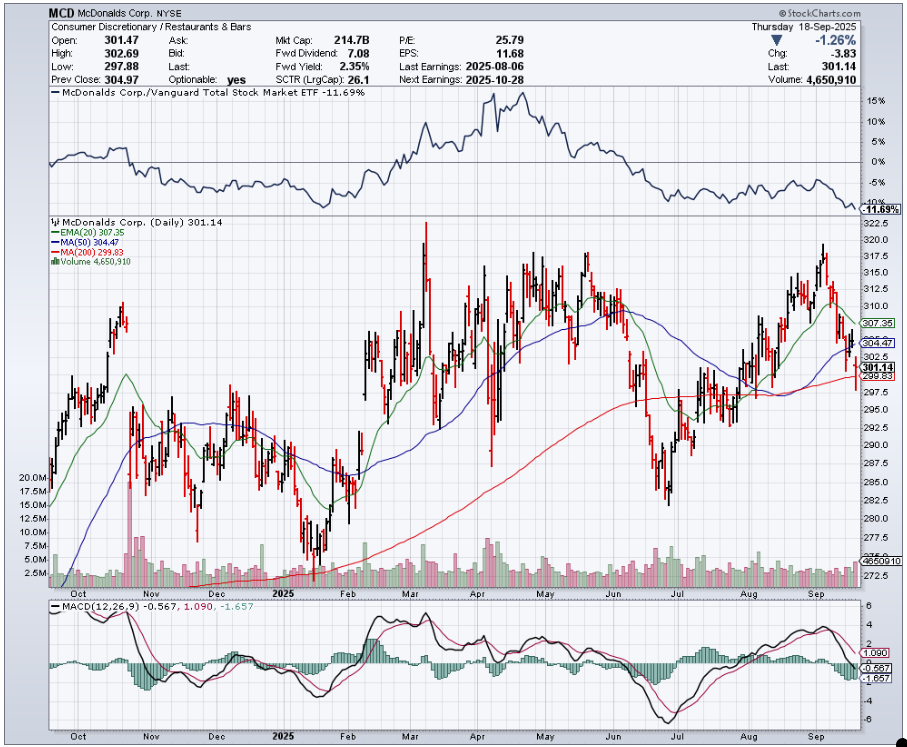Viewport: 907px width, 747px height.
Task: Click the green EMA(20) legend line marker
Action: click(55, 233)
